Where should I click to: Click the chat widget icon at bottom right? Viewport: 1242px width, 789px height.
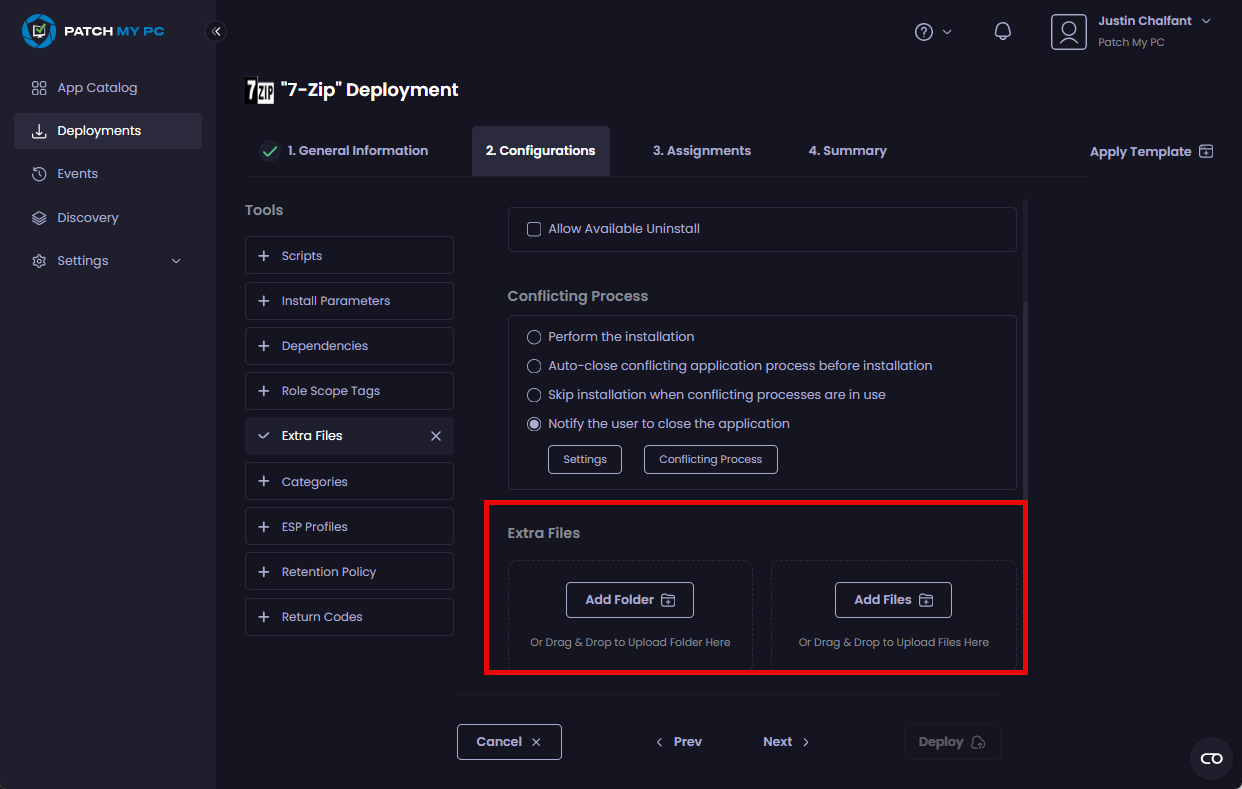click(x=1211, y=758)
